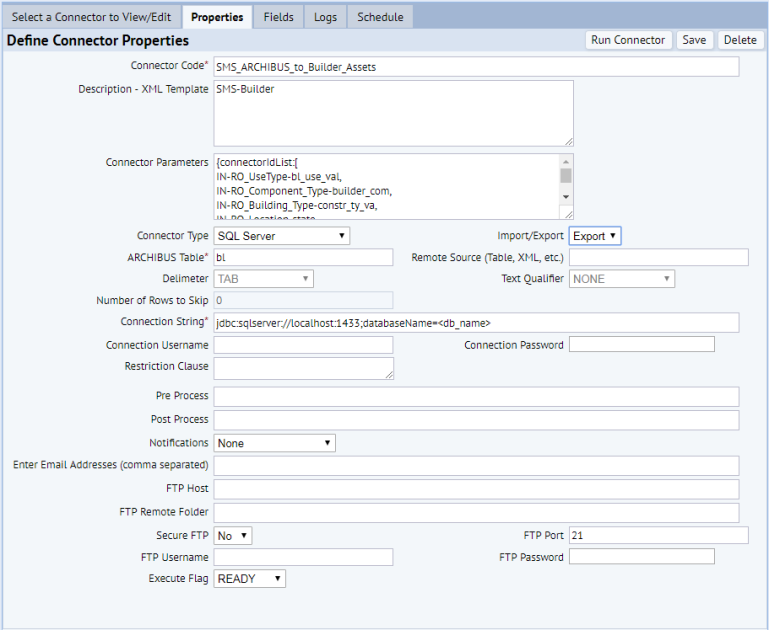Click the FTP Port field

pos(658,536)
